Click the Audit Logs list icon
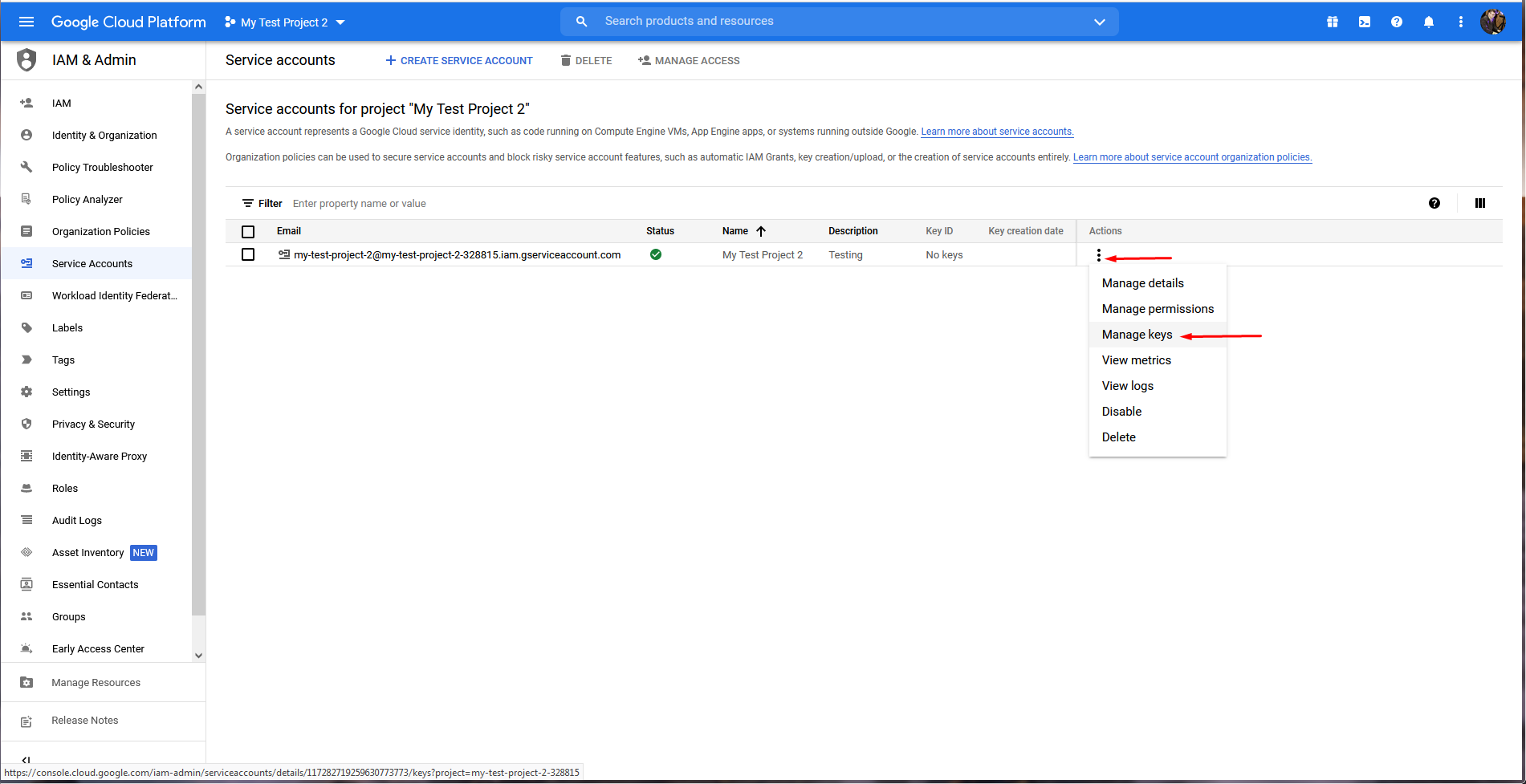This screenshot has width=1526, height=784. [26, 520]
